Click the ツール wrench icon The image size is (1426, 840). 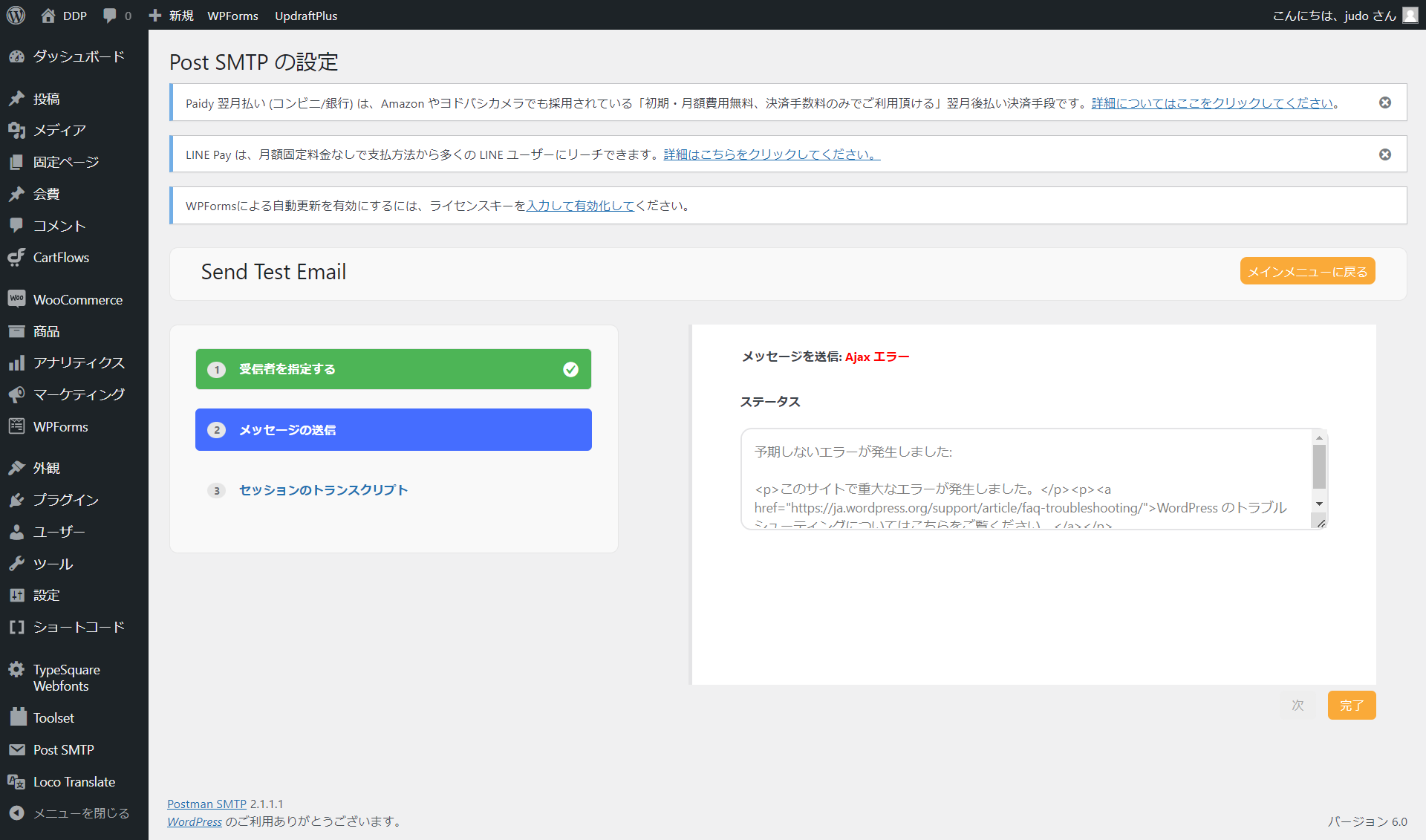pyautogui.click(x=16, y=564)
